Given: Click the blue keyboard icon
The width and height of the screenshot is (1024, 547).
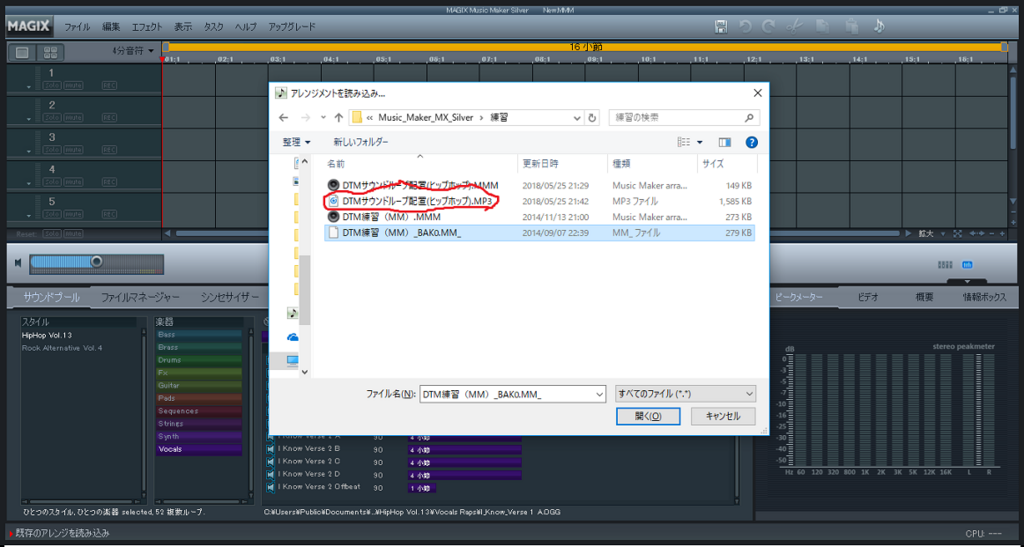Looking at the screenshot, I should (x=967, y=265).
